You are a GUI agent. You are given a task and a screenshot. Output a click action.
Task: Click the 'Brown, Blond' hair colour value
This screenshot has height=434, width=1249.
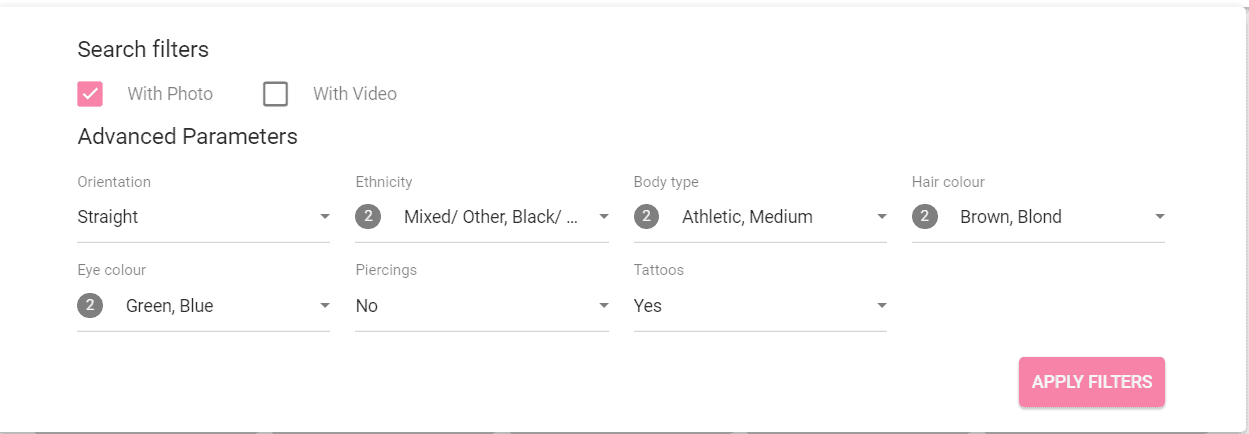click(1011, 217)
